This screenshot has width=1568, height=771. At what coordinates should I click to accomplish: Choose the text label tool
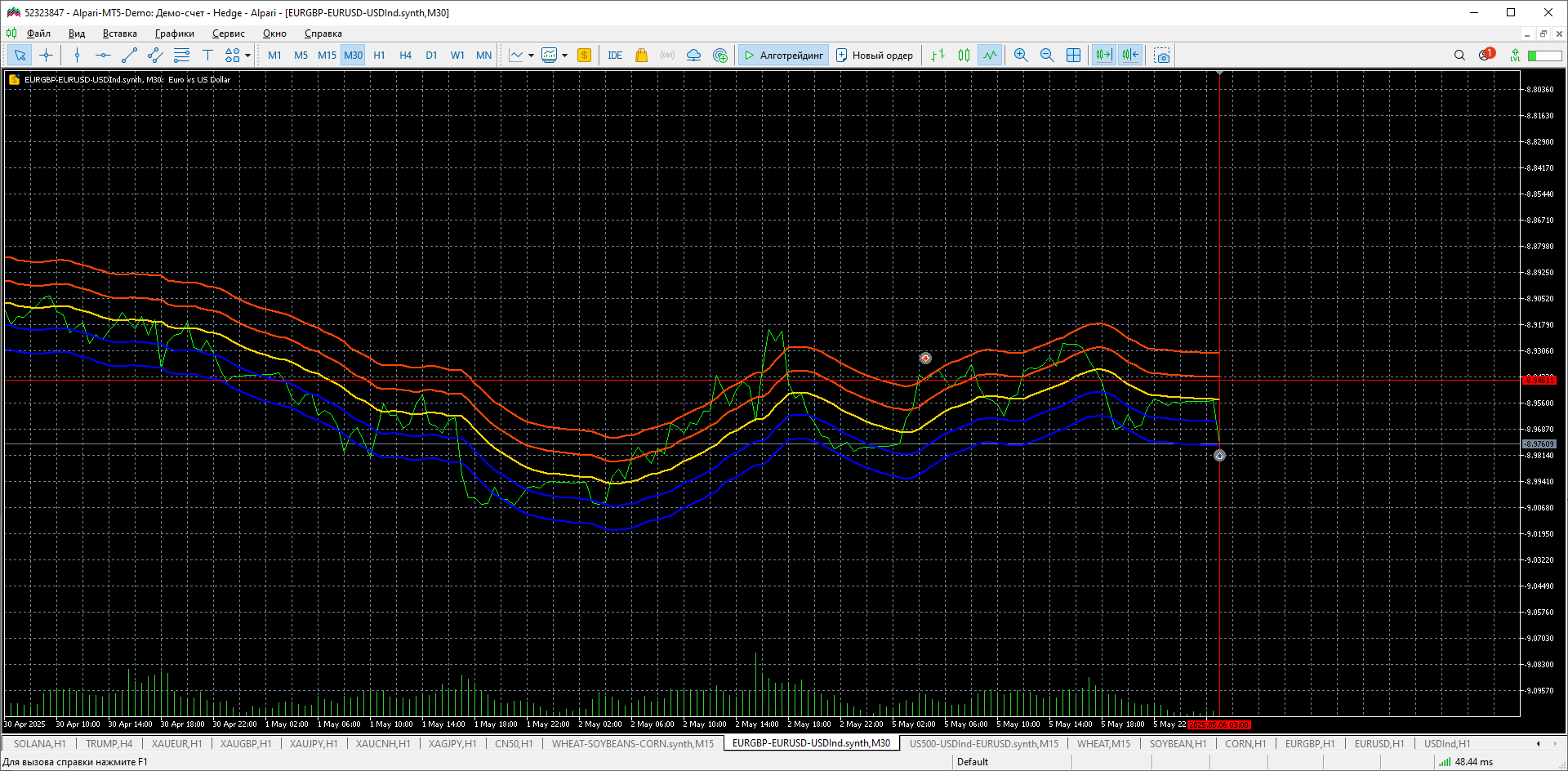click(207, 56)
